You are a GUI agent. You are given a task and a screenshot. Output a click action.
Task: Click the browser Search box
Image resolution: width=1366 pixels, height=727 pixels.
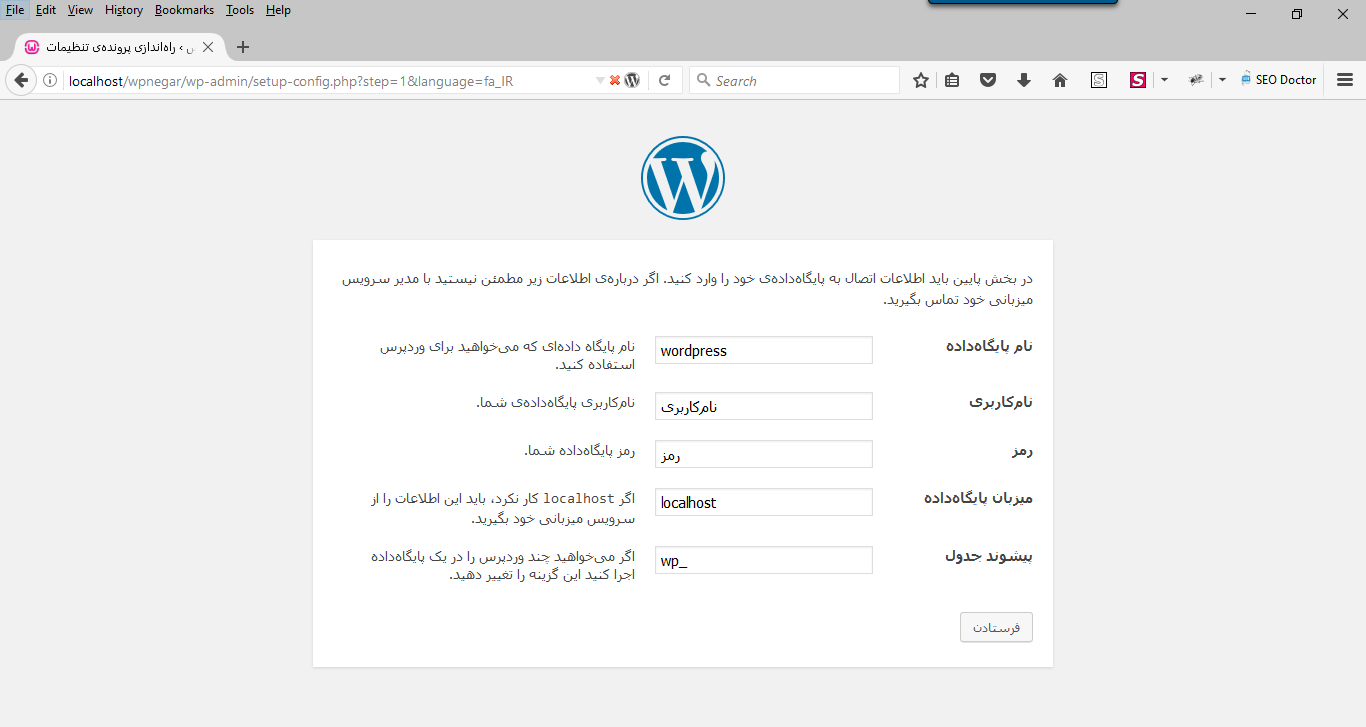795,80
